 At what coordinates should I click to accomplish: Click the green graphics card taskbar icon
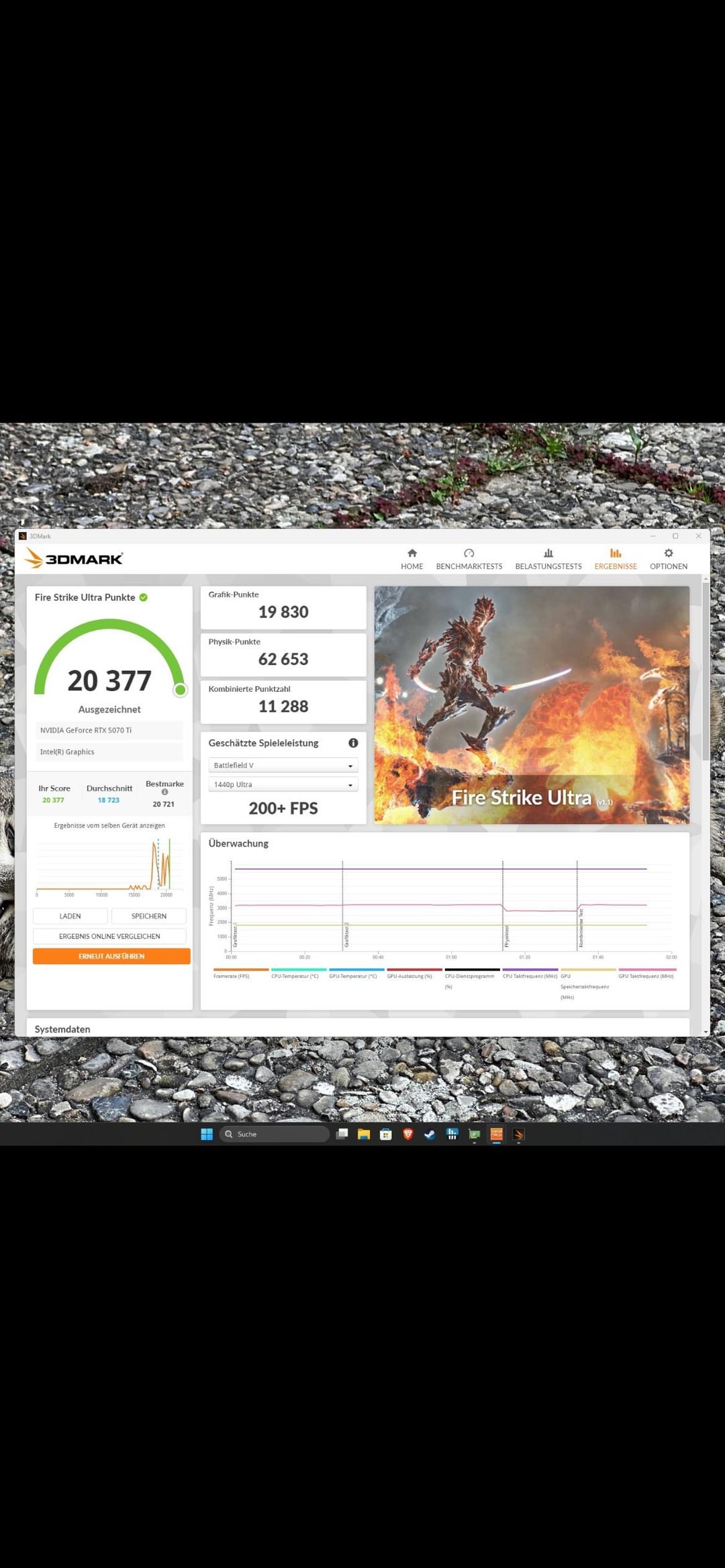pos(474,1134)
